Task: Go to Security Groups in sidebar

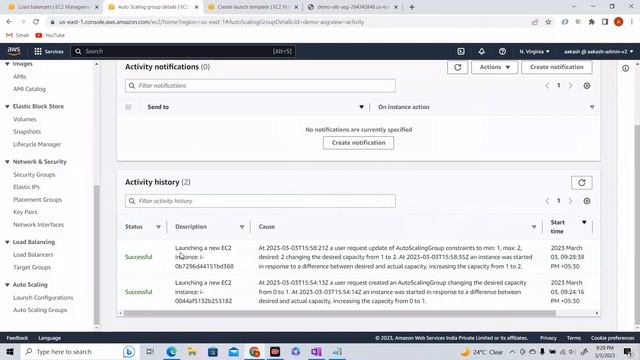Action: pyautogui.click(x=34, y=175)
